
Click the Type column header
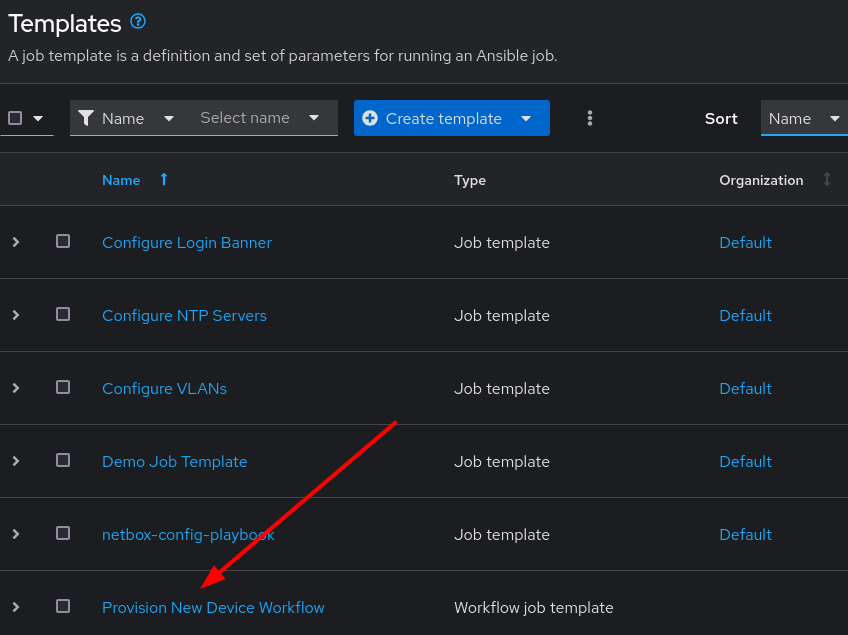point(470,180)
